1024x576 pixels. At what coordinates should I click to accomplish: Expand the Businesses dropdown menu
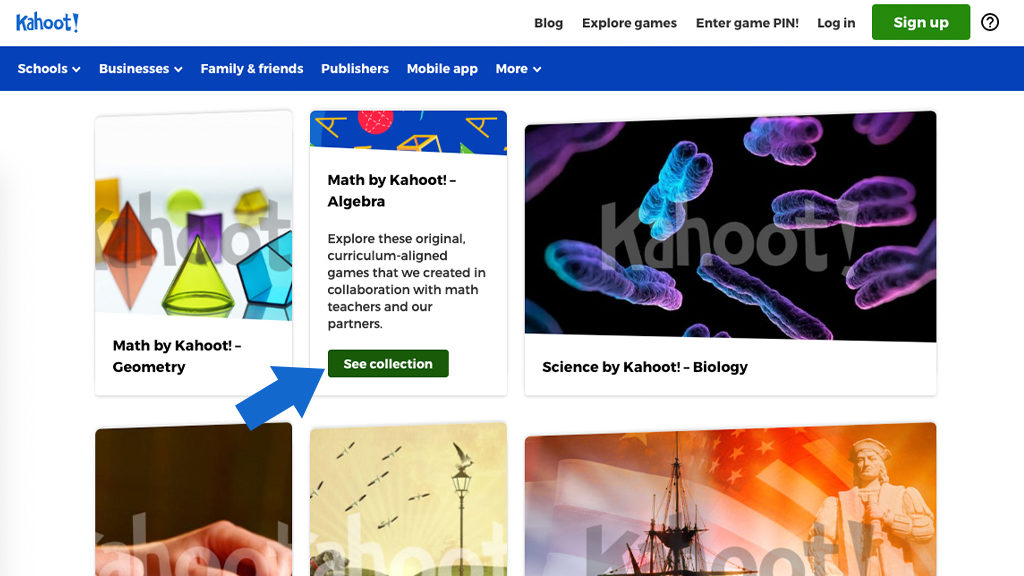pos(140,69)
